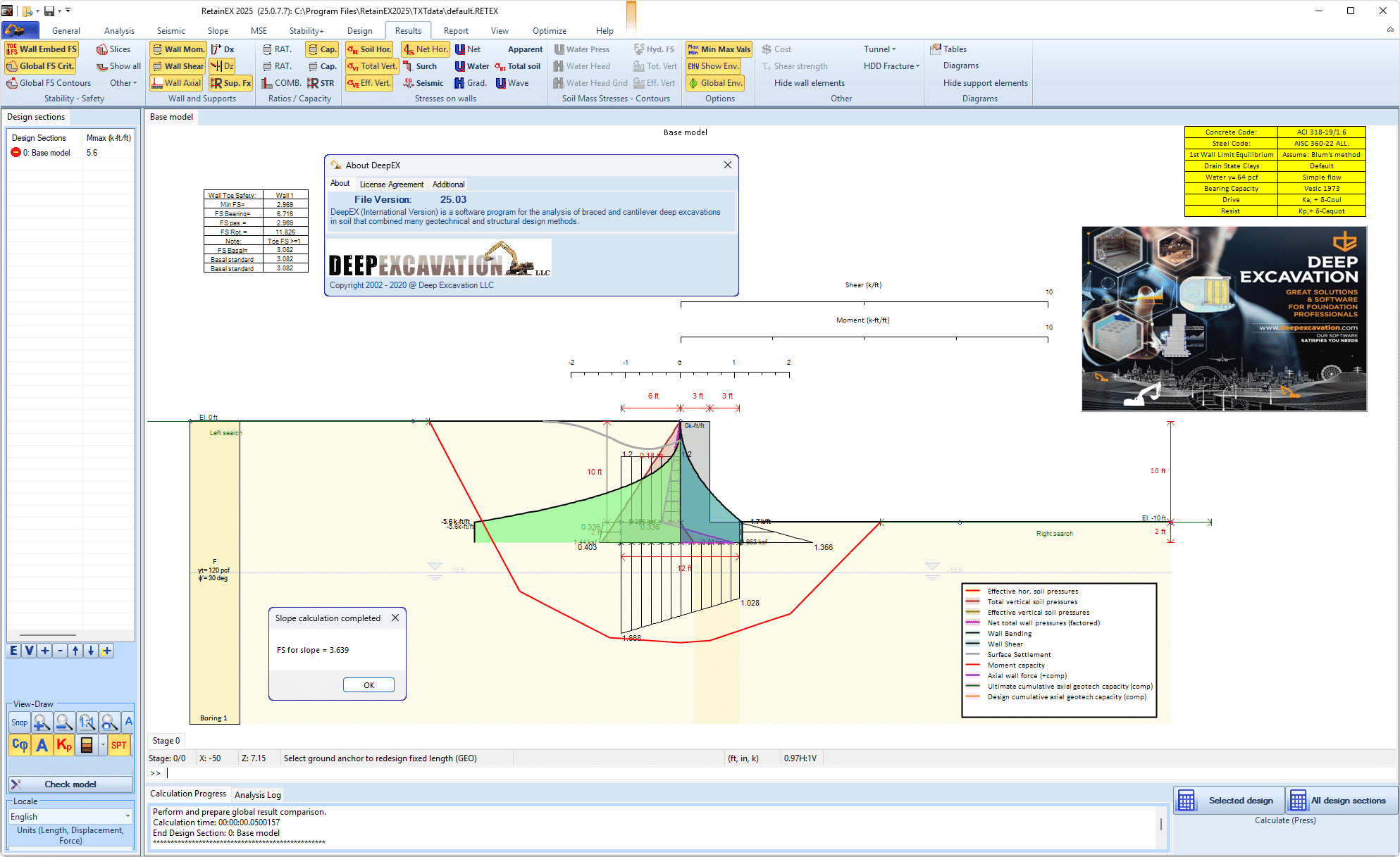Click the 1:1 zoom reset icon
Viewport: 1400px width, 857px height.
click(87, 722)
